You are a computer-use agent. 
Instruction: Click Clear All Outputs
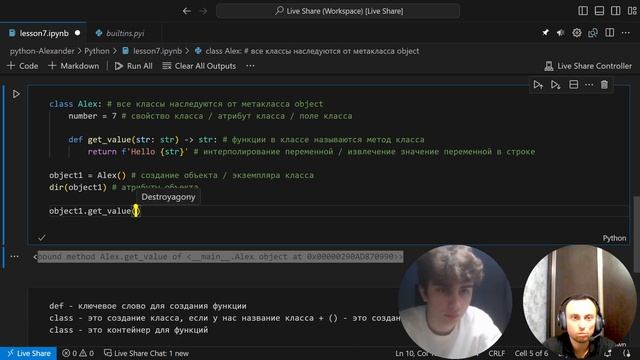(199, 66)
